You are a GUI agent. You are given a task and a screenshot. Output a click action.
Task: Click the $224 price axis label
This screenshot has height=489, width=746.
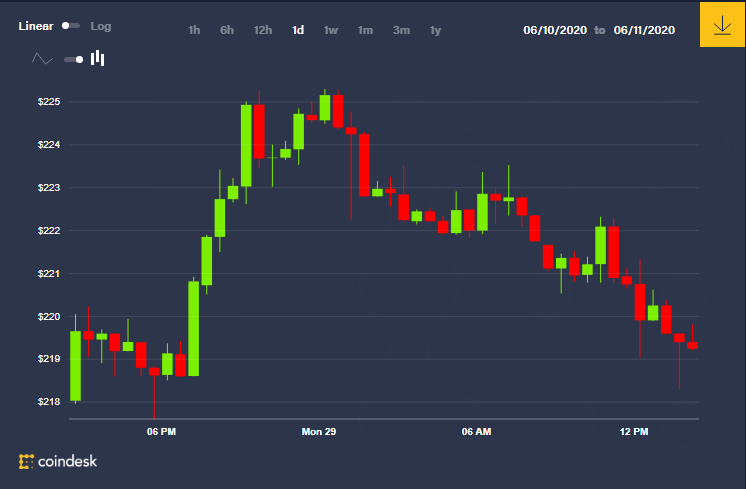pyautogui.click(x=49, y=145)
